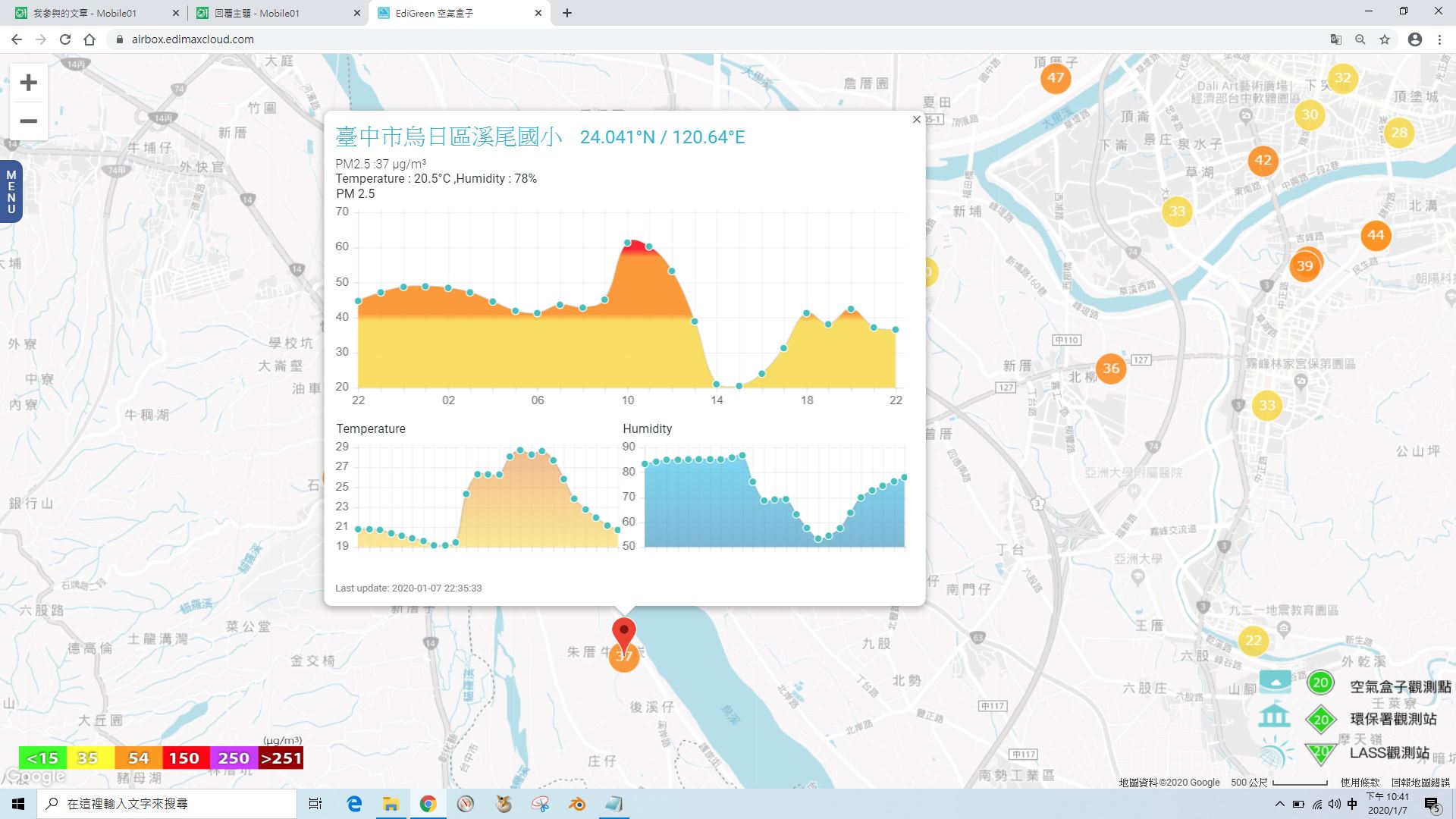Zoom out the map with minus button
The width and height of the screenshot is (1456, 819).
pyautogui.click(x=28, y=121)
